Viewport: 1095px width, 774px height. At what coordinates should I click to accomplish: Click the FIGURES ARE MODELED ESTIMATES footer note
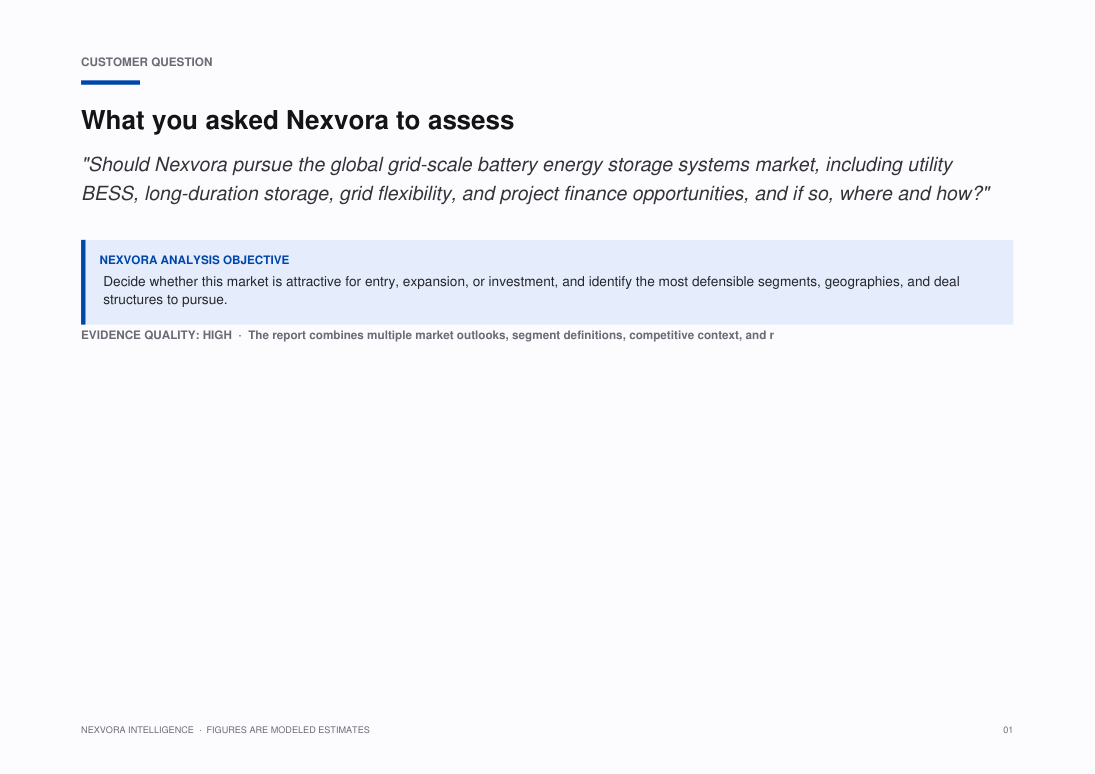click(x=288, y=730)
